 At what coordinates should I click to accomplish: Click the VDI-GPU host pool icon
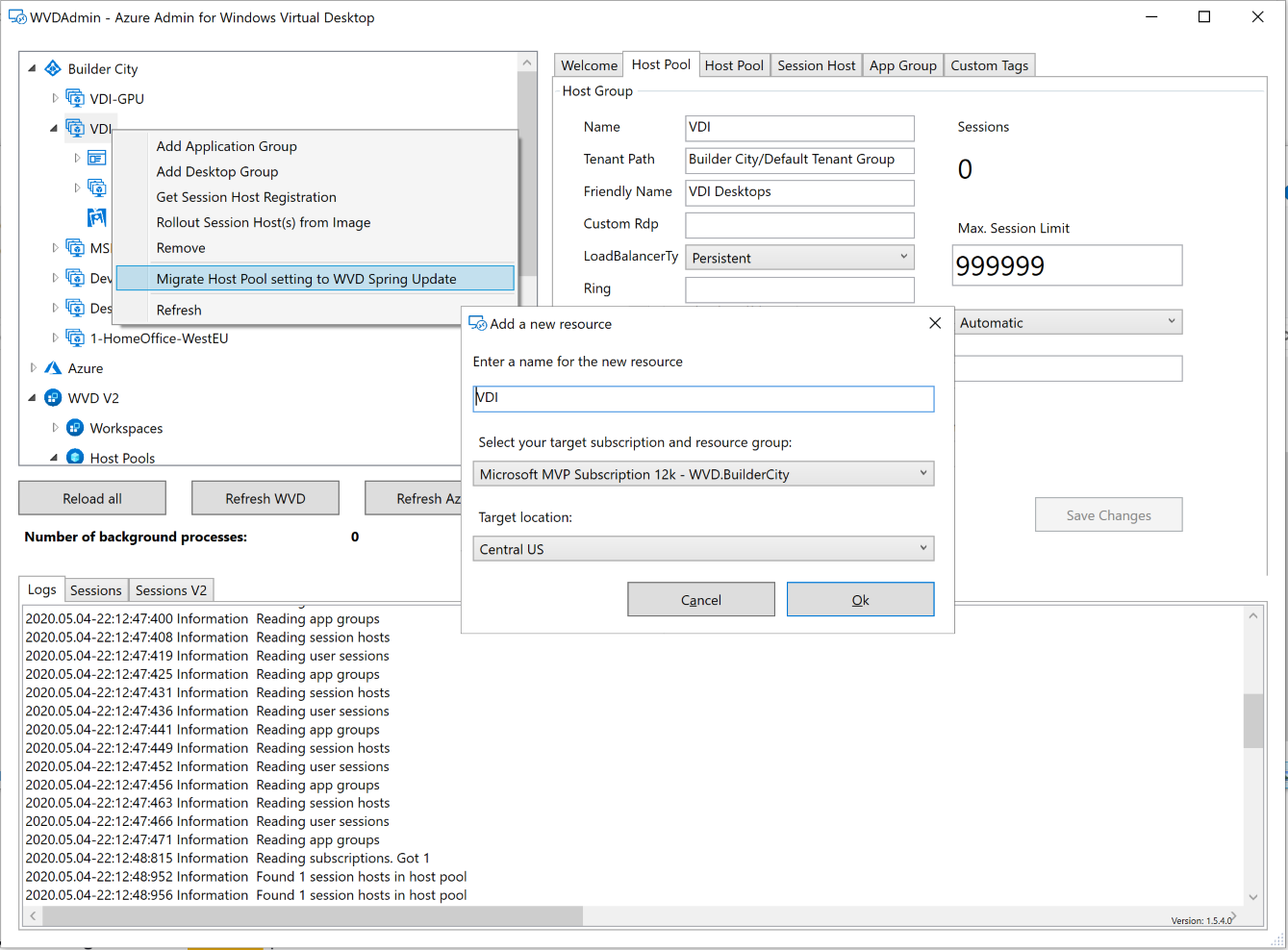(75, 98)
